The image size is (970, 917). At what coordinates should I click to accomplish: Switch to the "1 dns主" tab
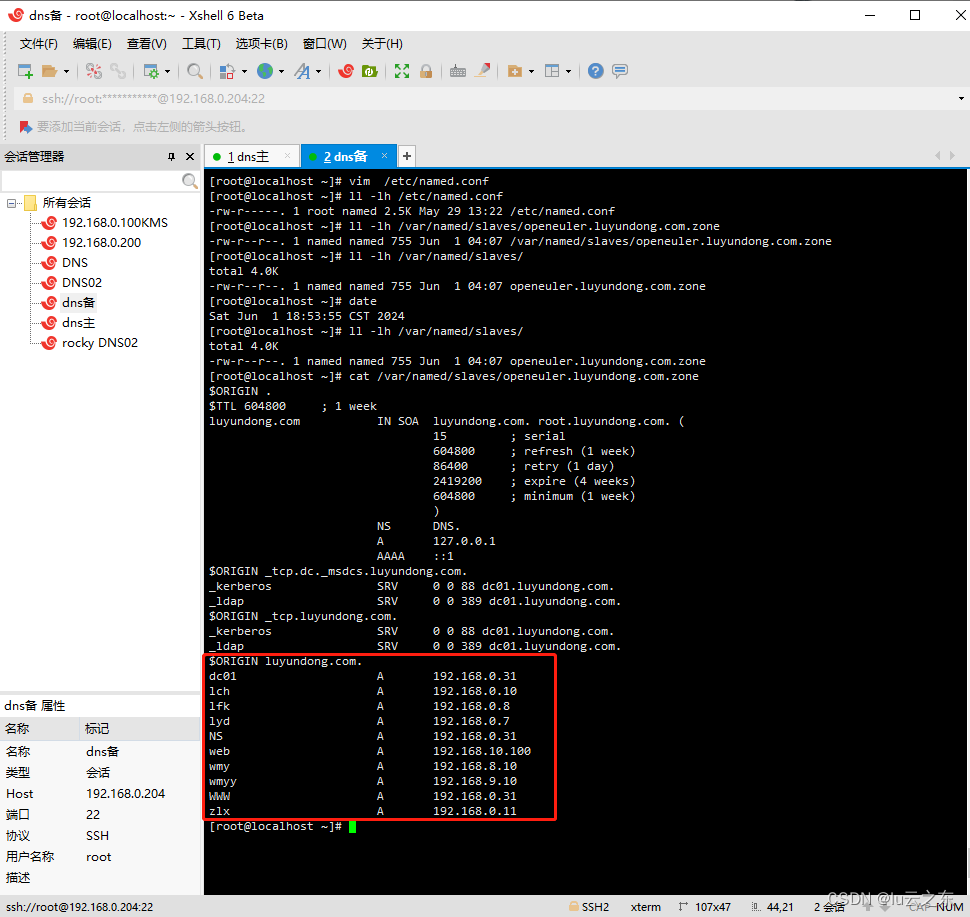pos(247,157)
